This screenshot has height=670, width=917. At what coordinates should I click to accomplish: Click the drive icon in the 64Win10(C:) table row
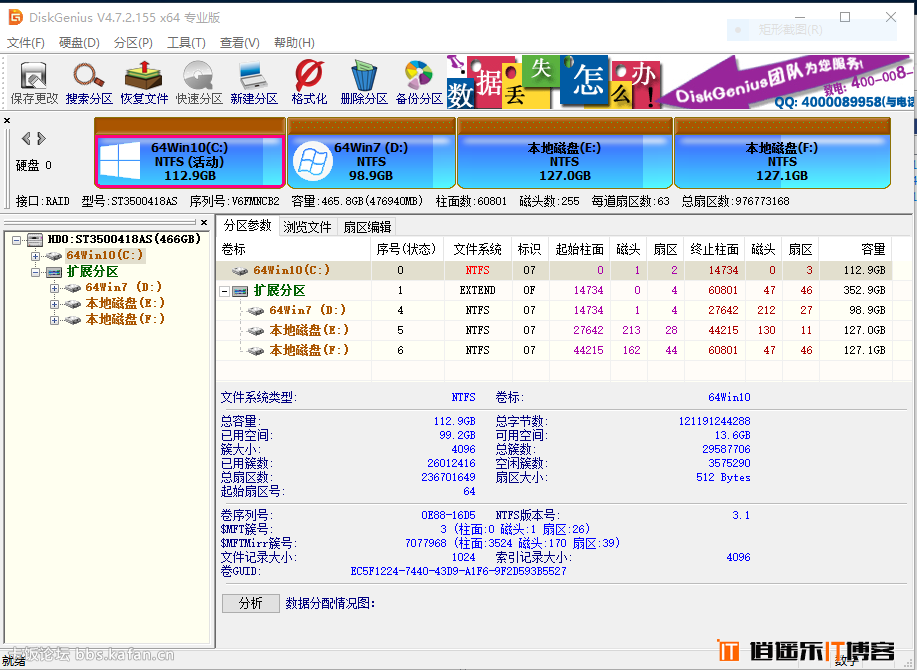click(x=240, y=271)
